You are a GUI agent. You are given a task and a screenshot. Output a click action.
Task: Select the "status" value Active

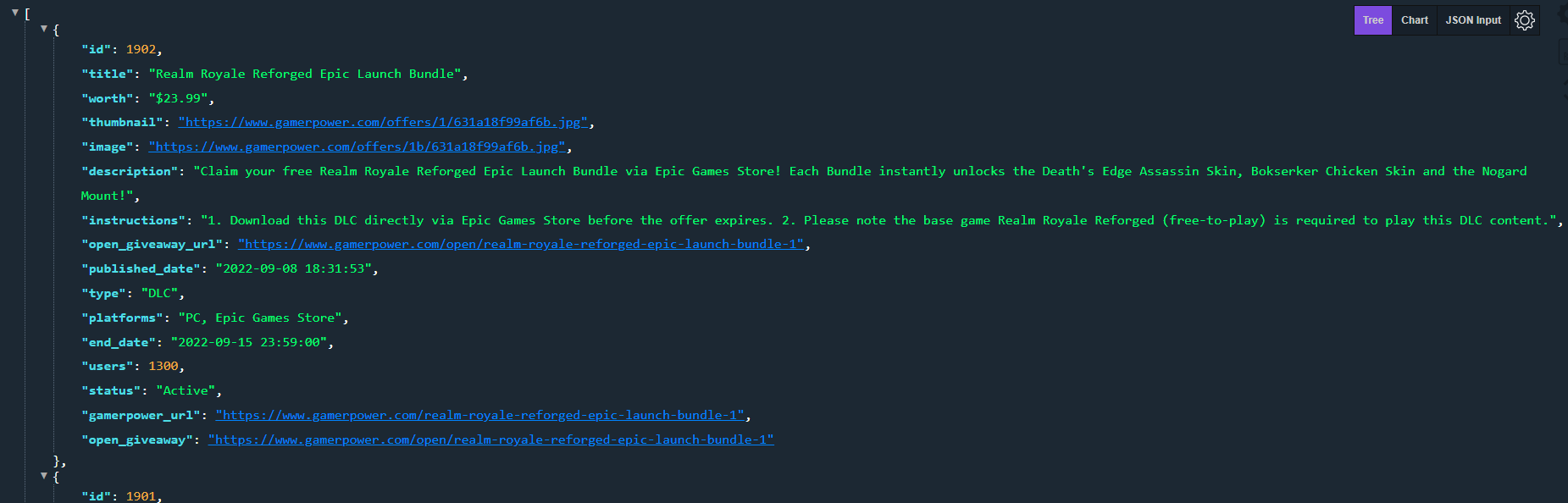tap(187, 390)
